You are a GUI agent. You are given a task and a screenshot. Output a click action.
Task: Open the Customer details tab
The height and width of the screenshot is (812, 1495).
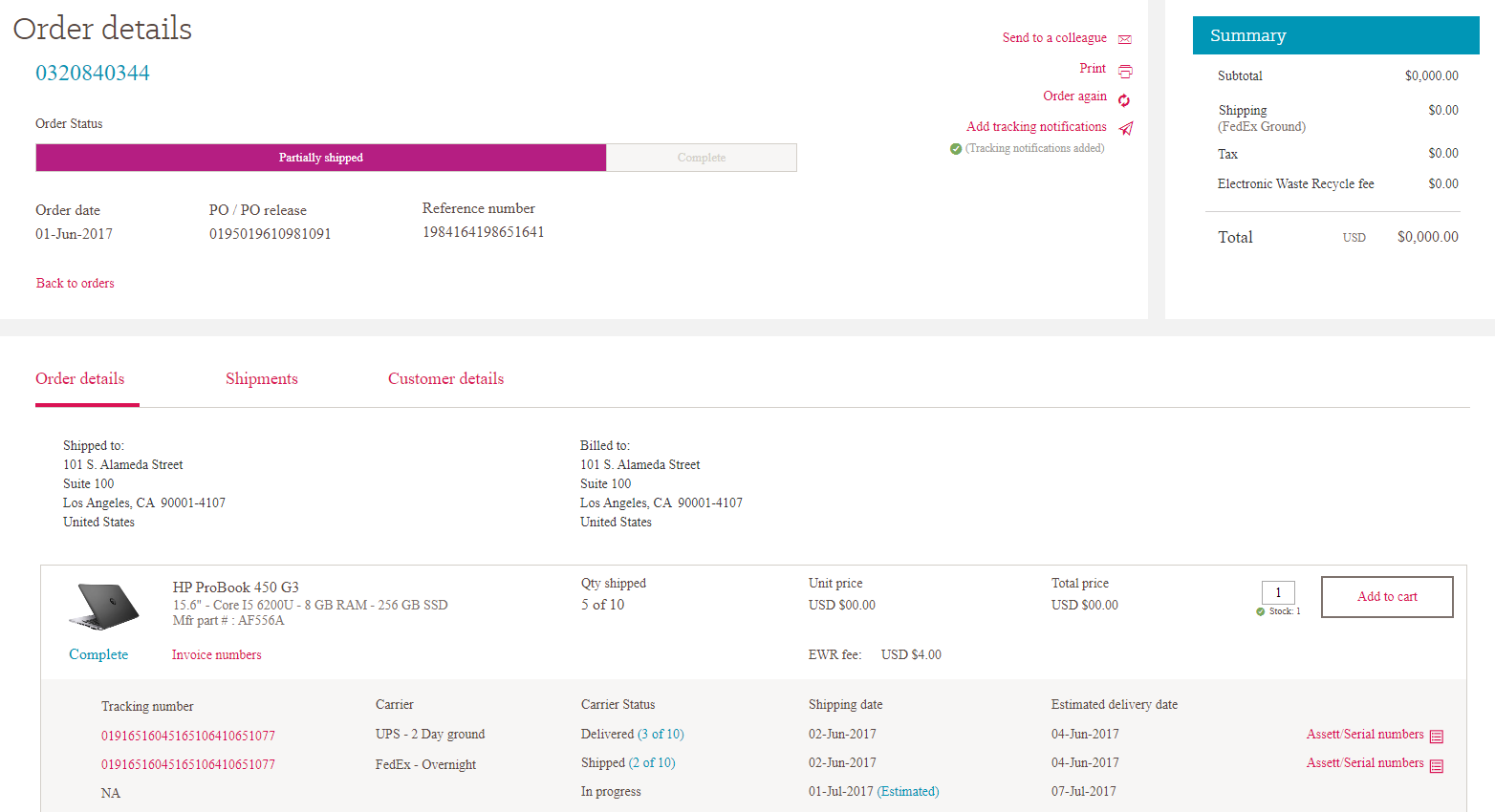coord(445,379)
